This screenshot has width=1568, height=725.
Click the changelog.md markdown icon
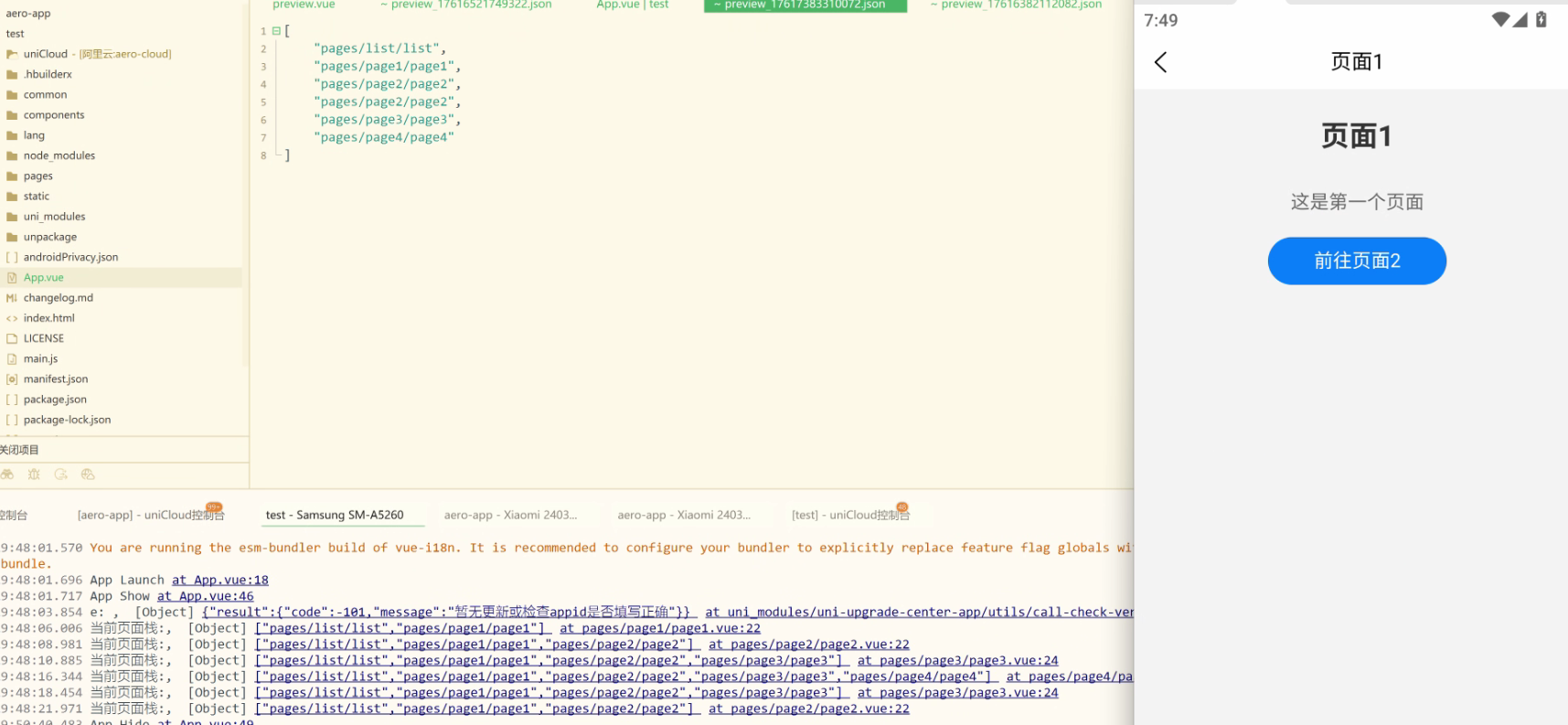(12, 298)
